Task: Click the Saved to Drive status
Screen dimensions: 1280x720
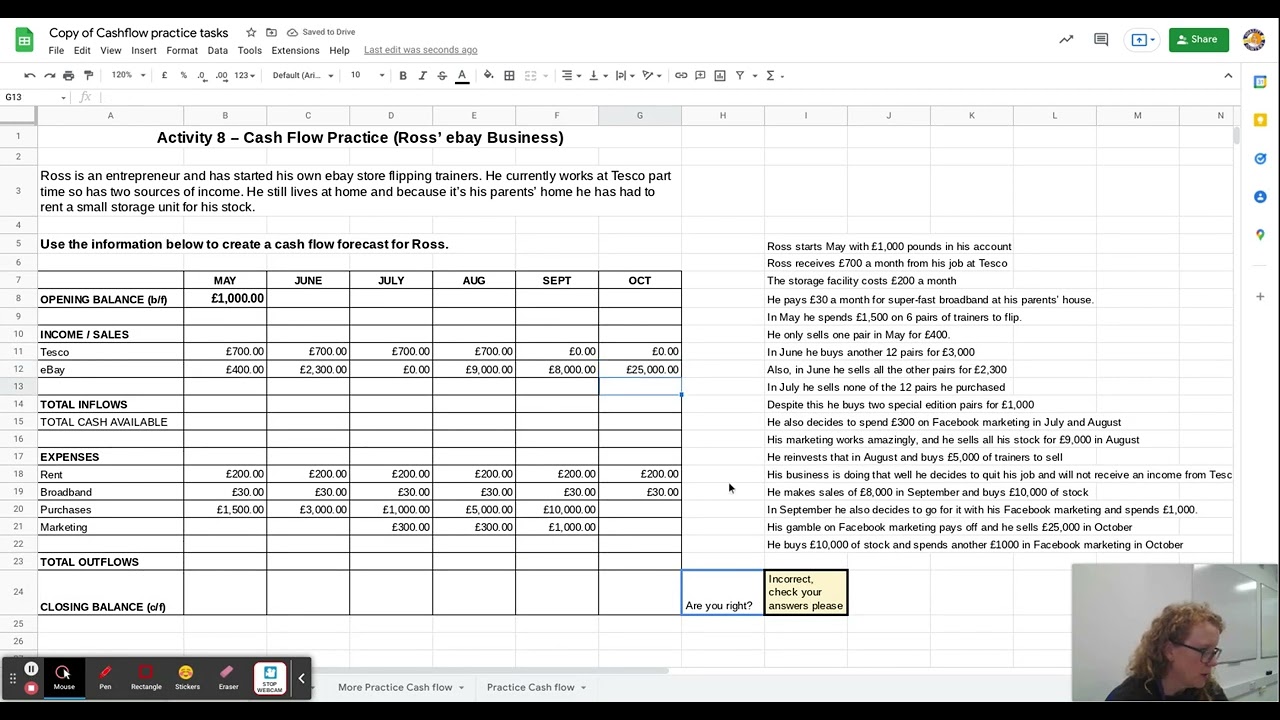Action: [x=321, y=32]
